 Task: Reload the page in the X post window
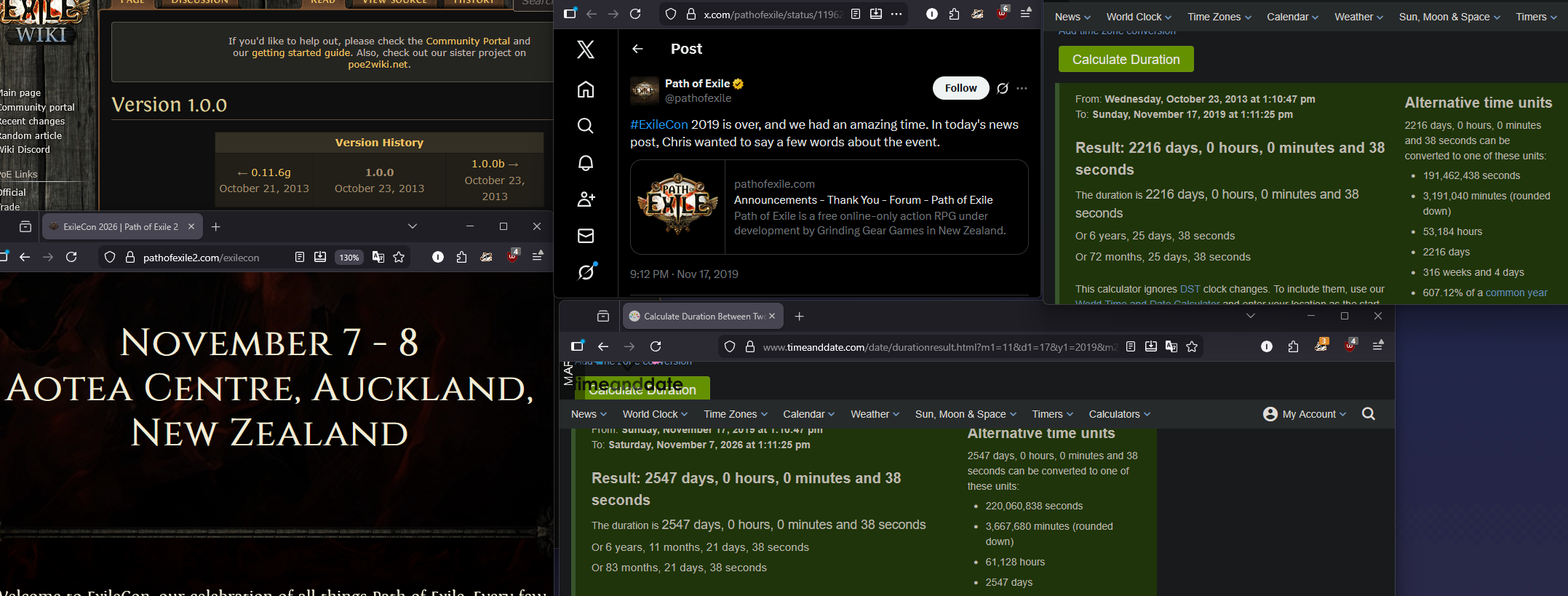point(635,14)
